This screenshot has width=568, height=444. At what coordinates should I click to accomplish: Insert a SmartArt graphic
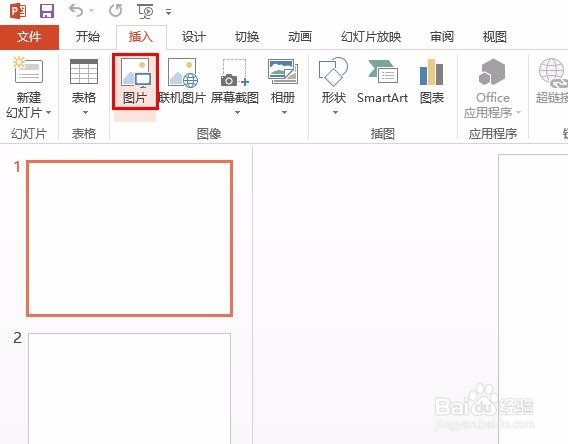(382, 81)
